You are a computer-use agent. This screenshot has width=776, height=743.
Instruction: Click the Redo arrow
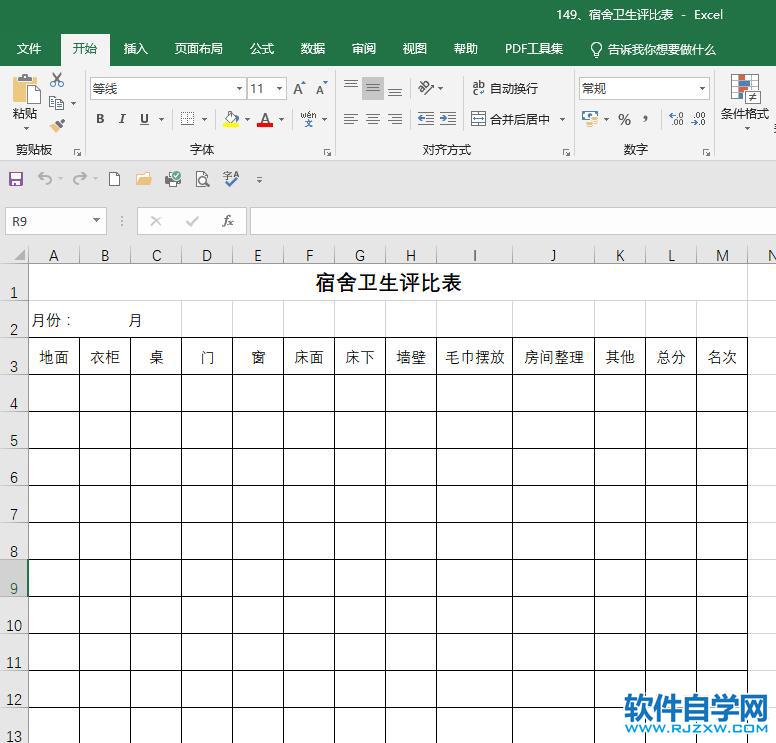[80, 178]
